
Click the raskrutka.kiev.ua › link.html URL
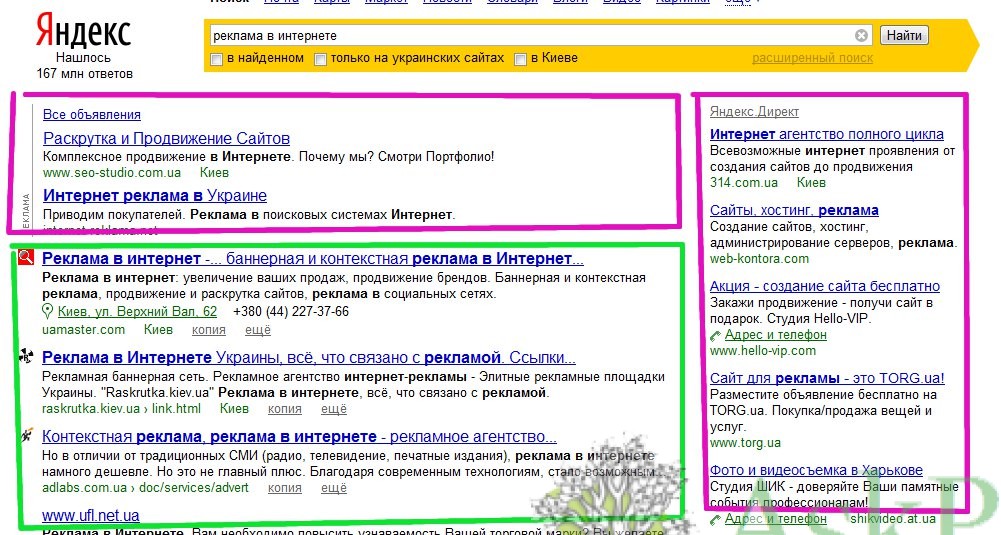(121, 409)
